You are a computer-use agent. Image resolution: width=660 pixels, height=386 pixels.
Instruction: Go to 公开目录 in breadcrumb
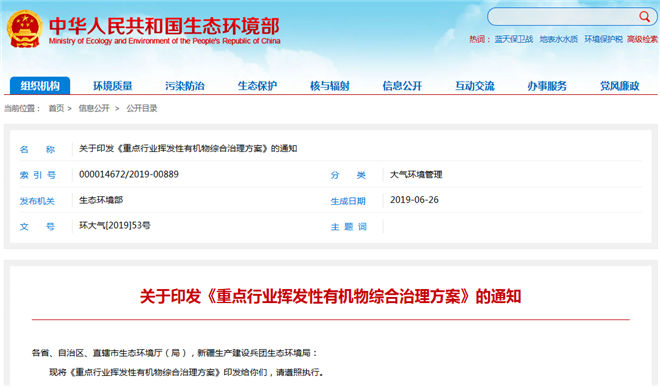click(142, 108)
